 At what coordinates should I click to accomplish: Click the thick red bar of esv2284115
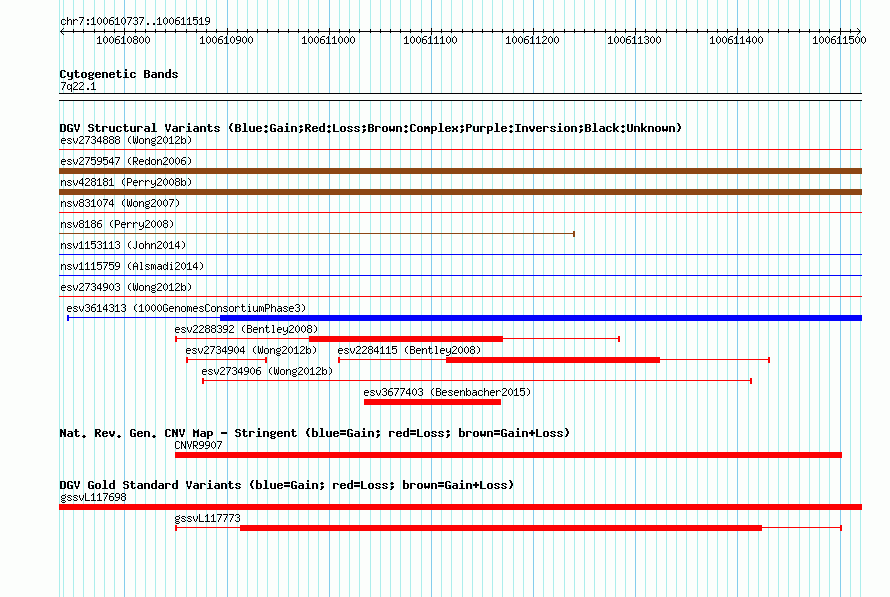coord(553,360)
